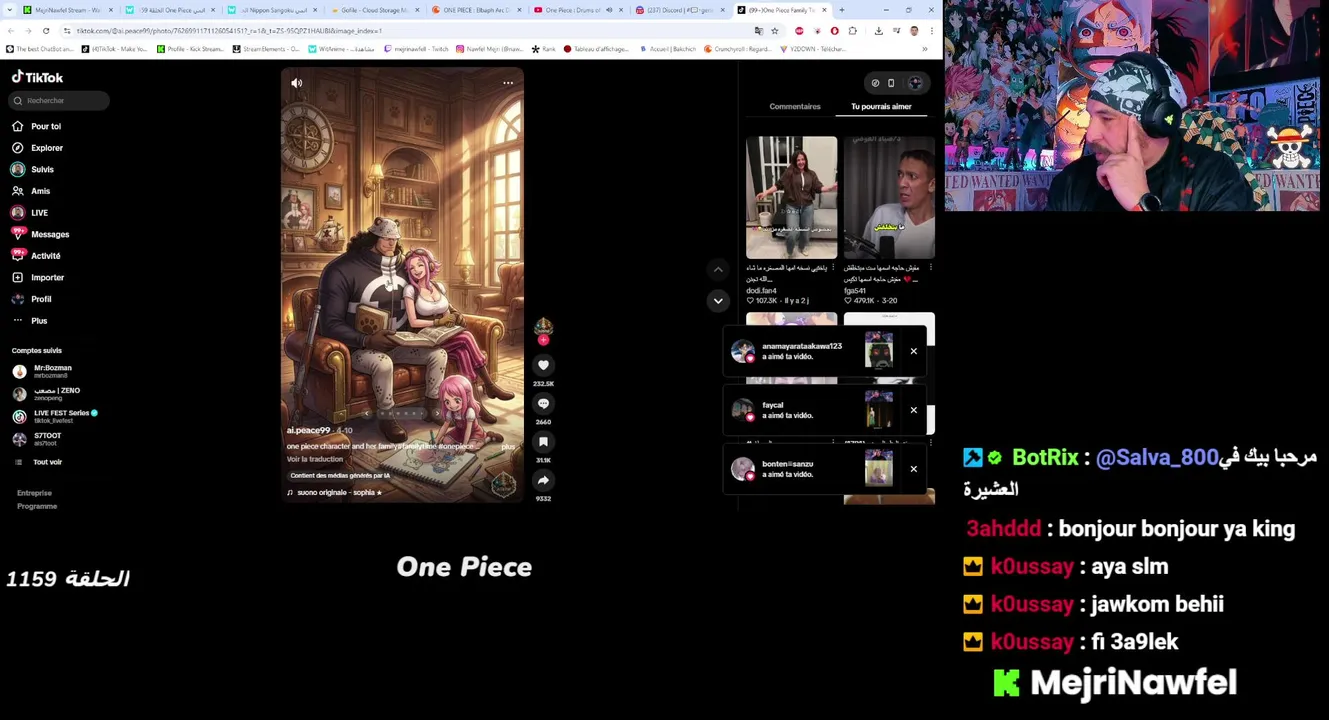The height and width of the screenshot is (720, 1329).
Task: Mute the TikTok post sound
Action: (x=296, y=83)
